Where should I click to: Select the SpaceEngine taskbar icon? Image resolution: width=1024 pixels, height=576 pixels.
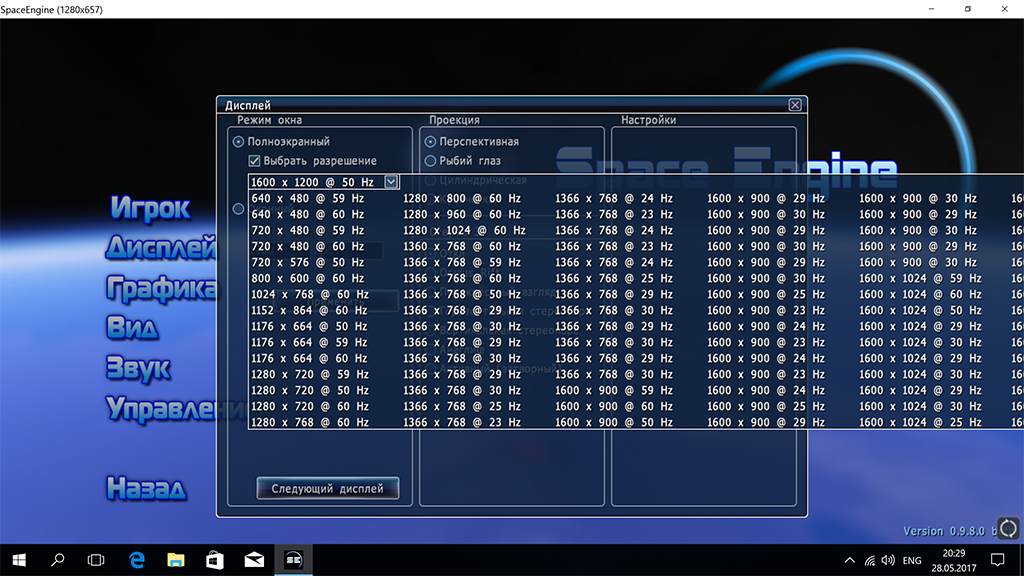(x=293, y=560)
